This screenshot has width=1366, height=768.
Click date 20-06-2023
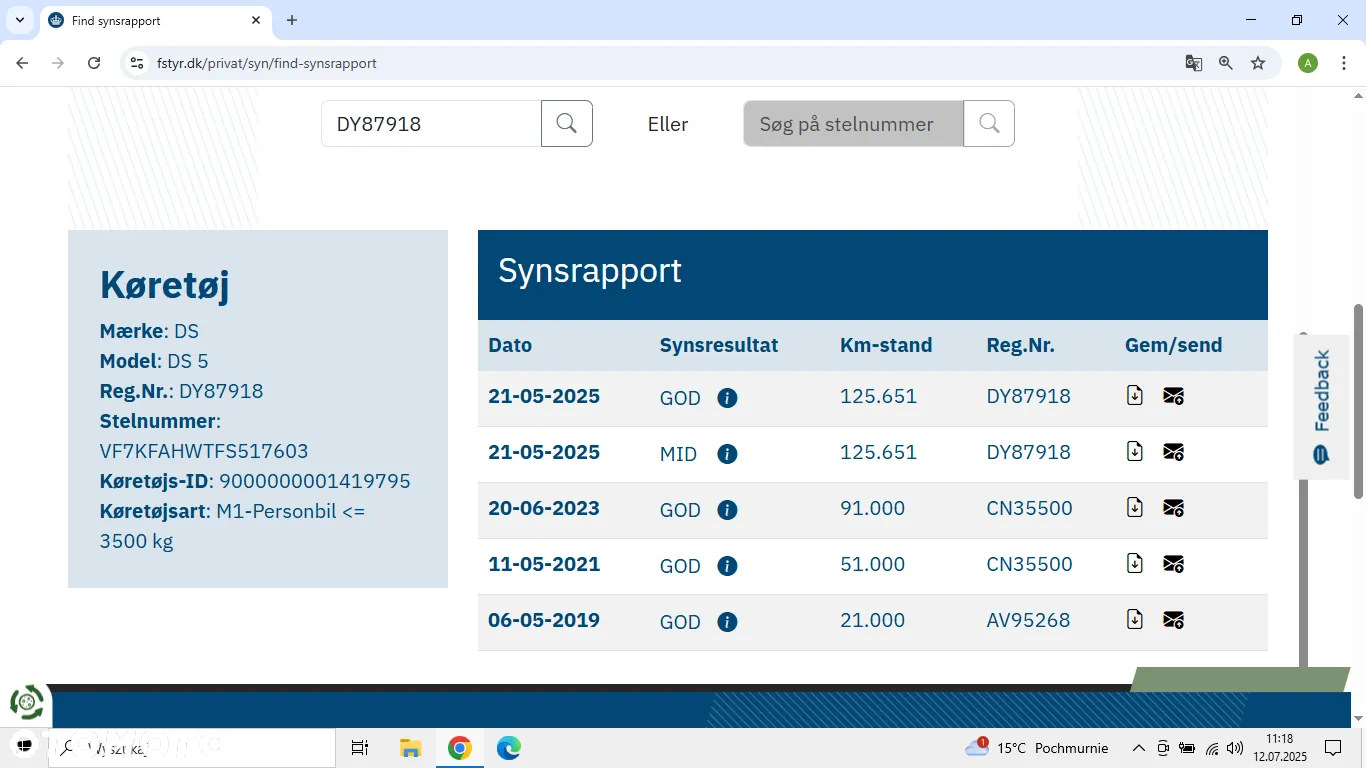pyautogui.click(x=544, y=508)
